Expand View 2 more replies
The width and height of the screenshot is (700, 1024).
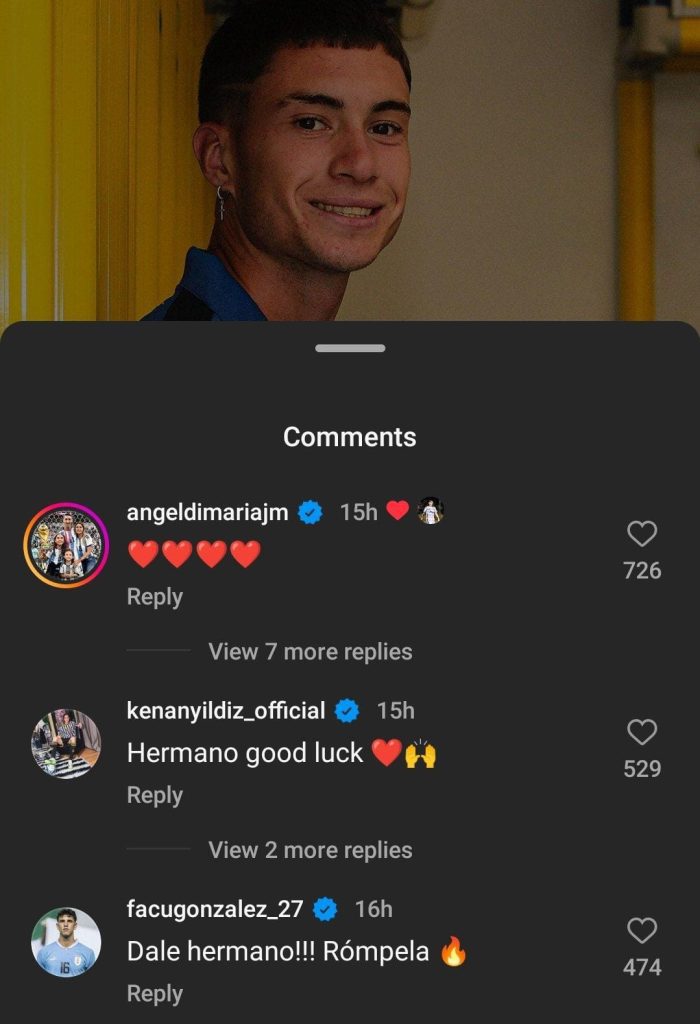(310, 850)
